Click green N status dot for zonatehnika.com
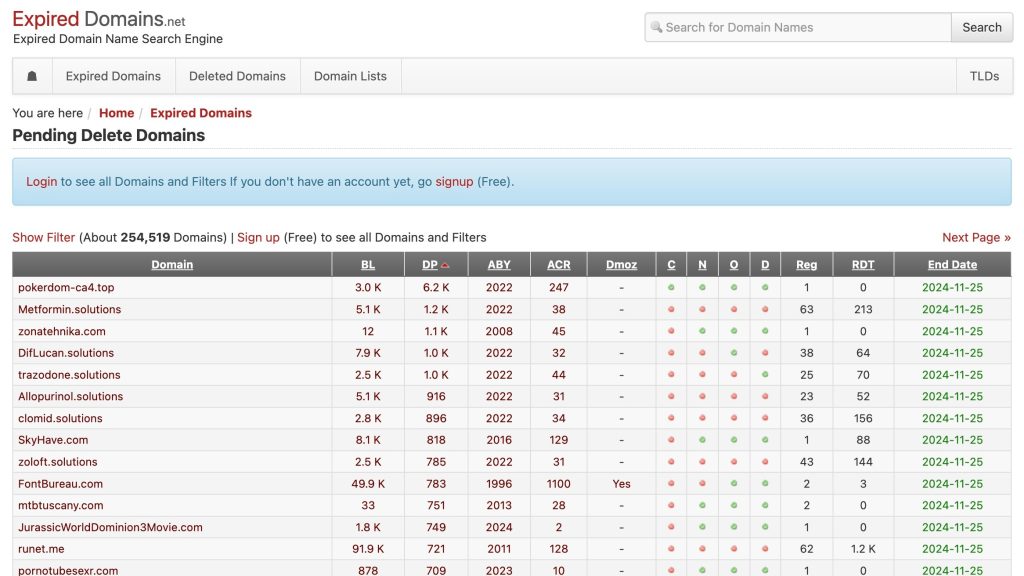Image resolution: width=1024 pixels, height=576 pixels. (702, 331)
